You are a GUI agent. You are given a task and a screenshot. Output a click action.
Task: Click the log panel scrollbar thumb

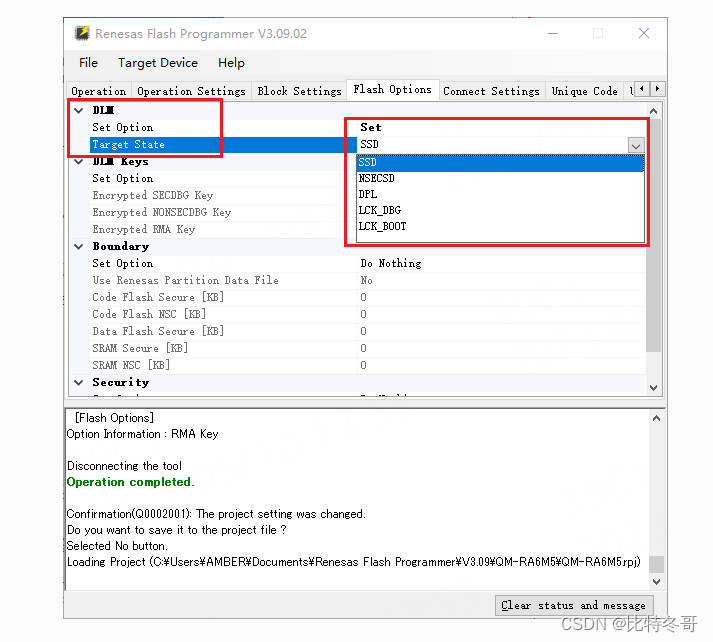[656, 564]
